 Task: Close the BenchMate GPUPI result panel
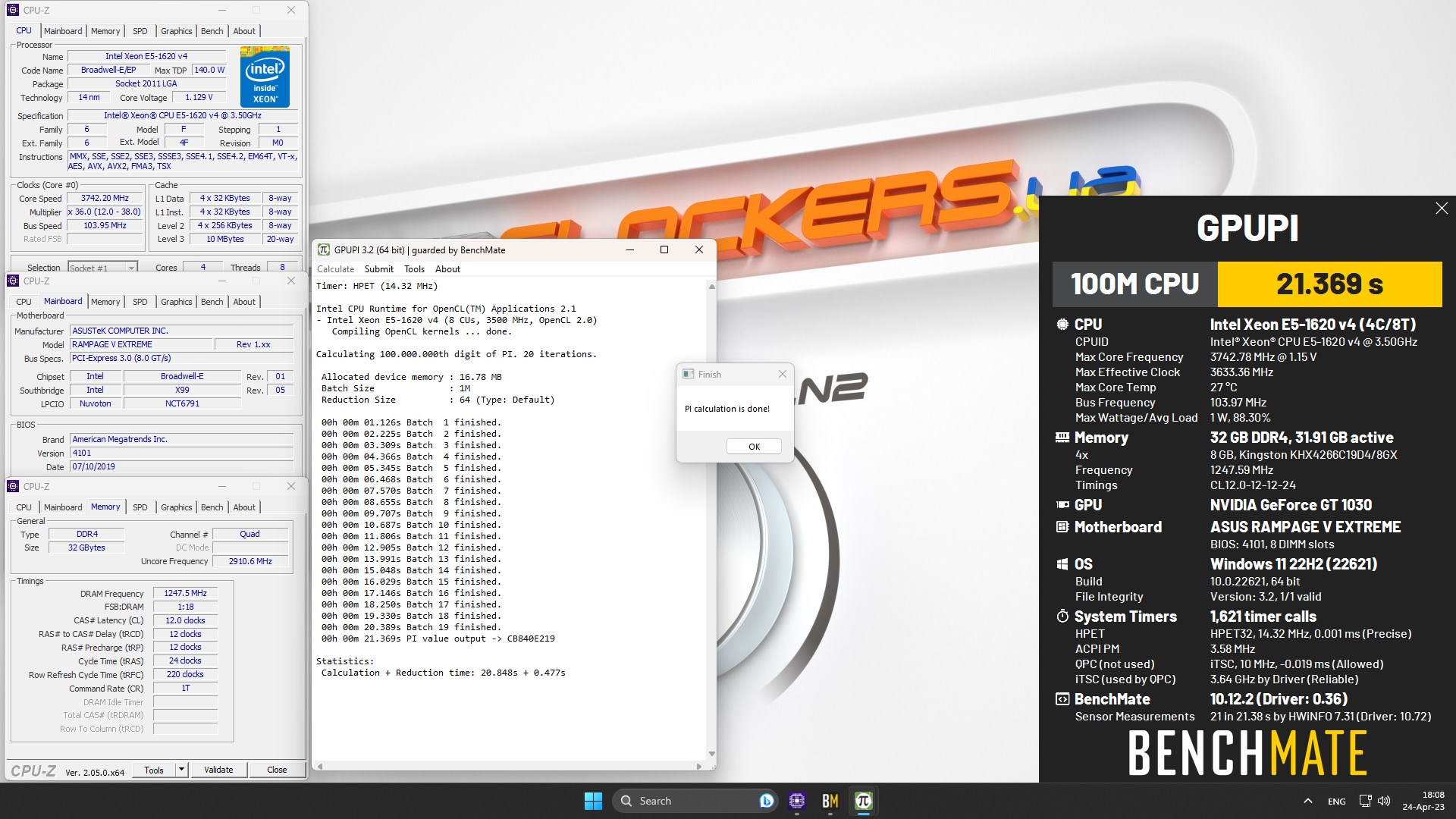(x=1442, y=208)
